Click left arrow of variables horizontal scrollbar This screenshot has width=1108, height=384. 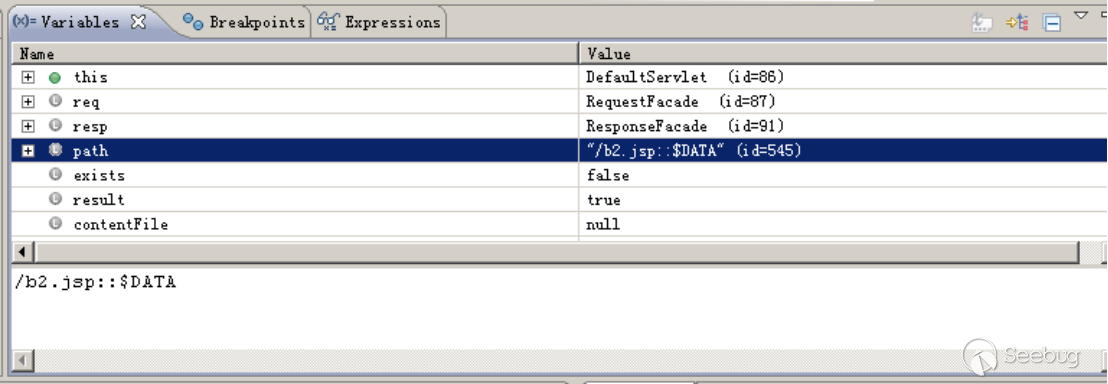point(23,252)
